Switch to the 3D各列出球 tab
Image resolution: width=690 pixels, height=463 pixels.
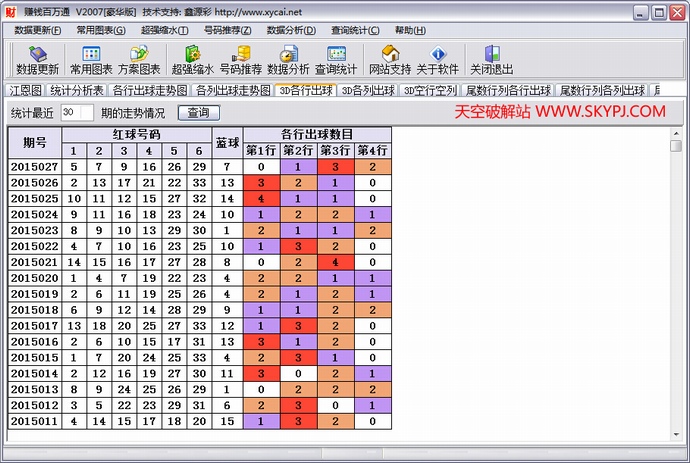coord(367,90)
